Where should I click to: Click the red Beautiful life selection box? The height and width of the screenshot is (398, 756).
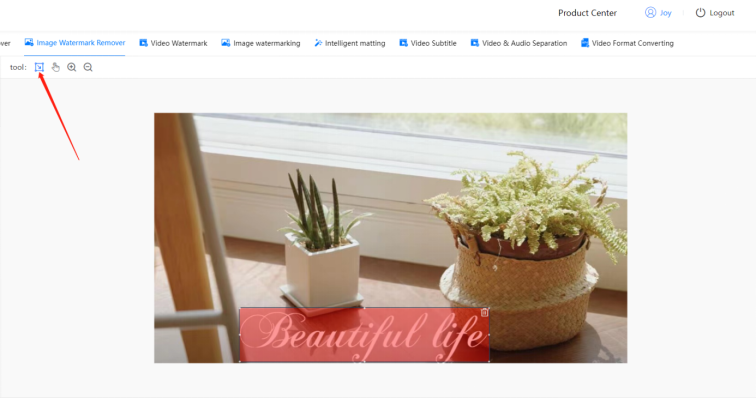364,334
